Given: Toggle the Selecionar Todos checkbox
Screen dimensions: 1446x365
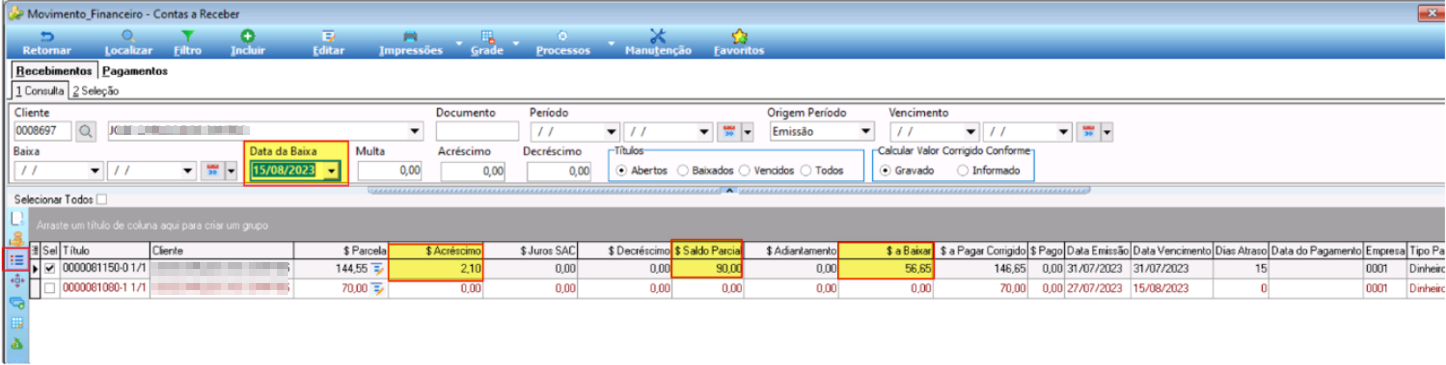Looking at the screenshot, I should pos(101,199).
